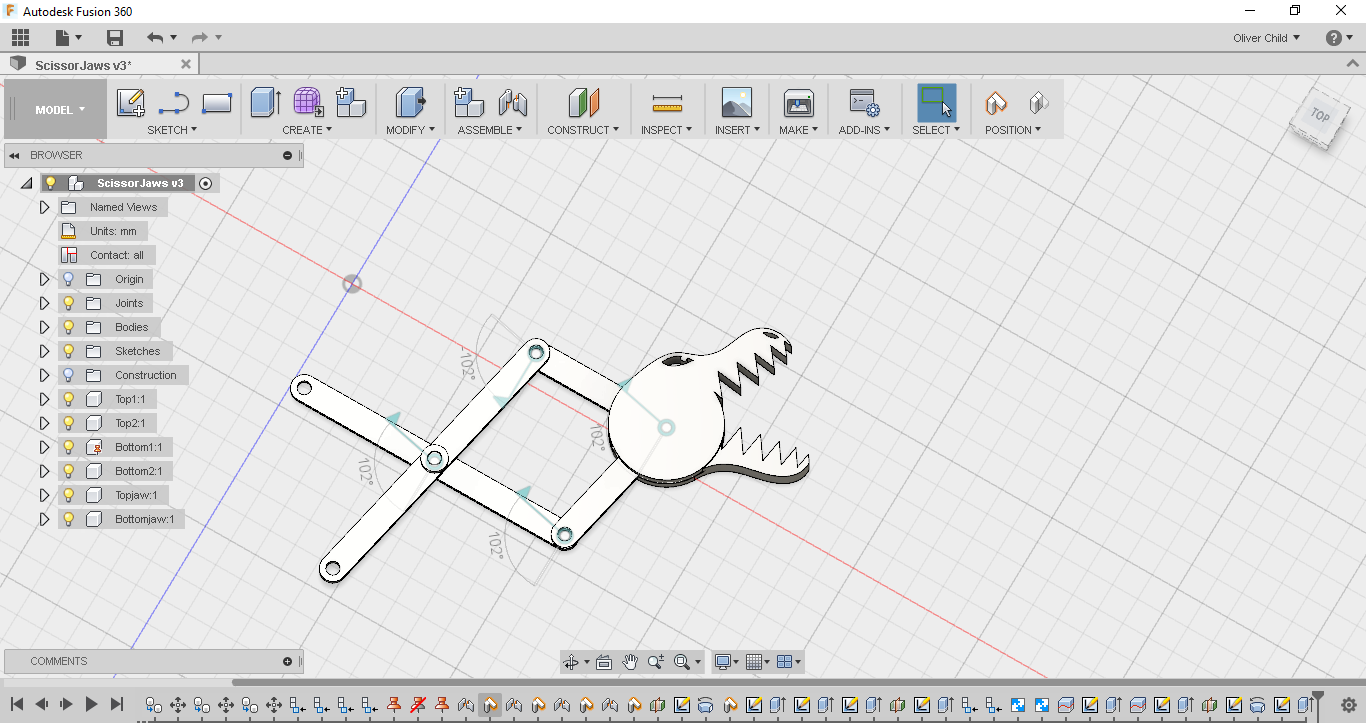Open the Grid and Snaps settings
1366x723 pixels.
coord(757,662)
